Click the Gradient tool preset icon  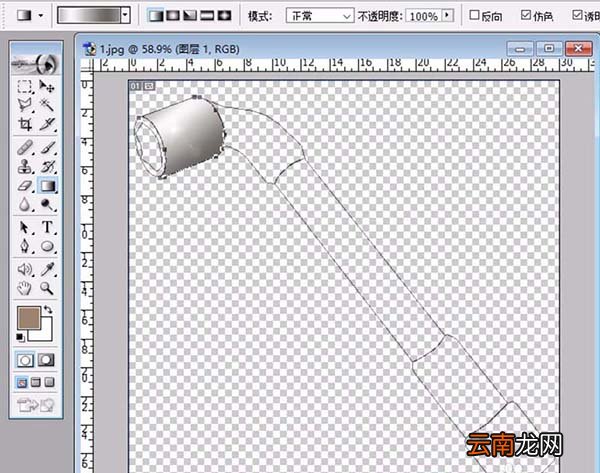24,16
